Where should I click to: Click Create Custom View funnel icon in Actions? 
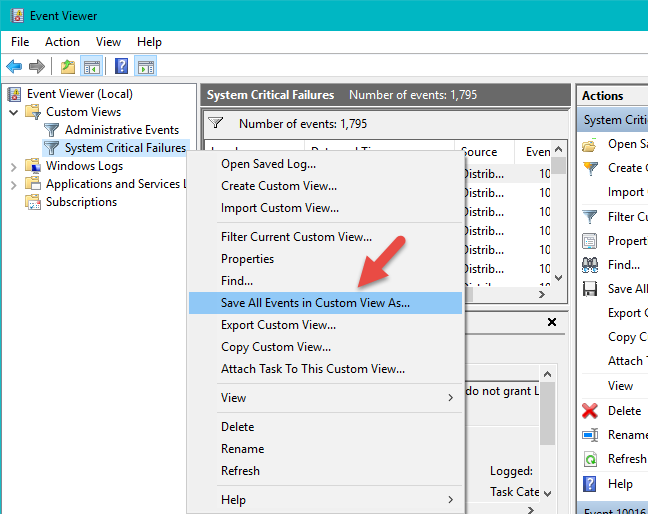tap(590, 169)
